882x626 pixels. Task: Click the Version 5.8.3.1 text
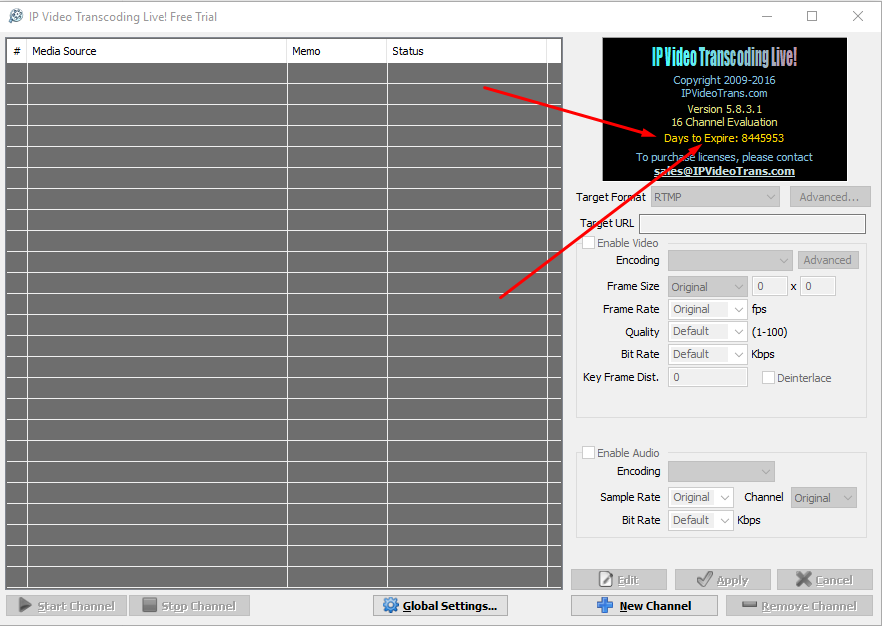pos(724,109)
